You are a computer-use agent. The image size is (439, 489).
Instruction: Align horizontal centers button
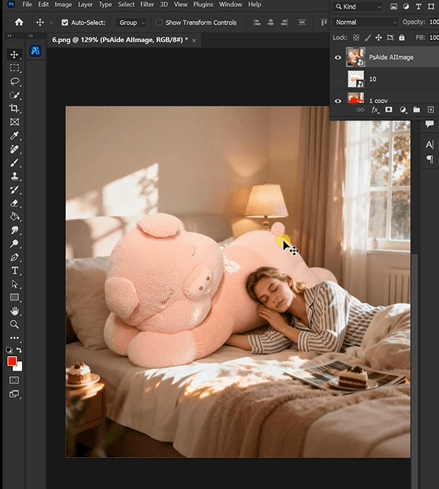pyautogui.click(x=271, y=22)
